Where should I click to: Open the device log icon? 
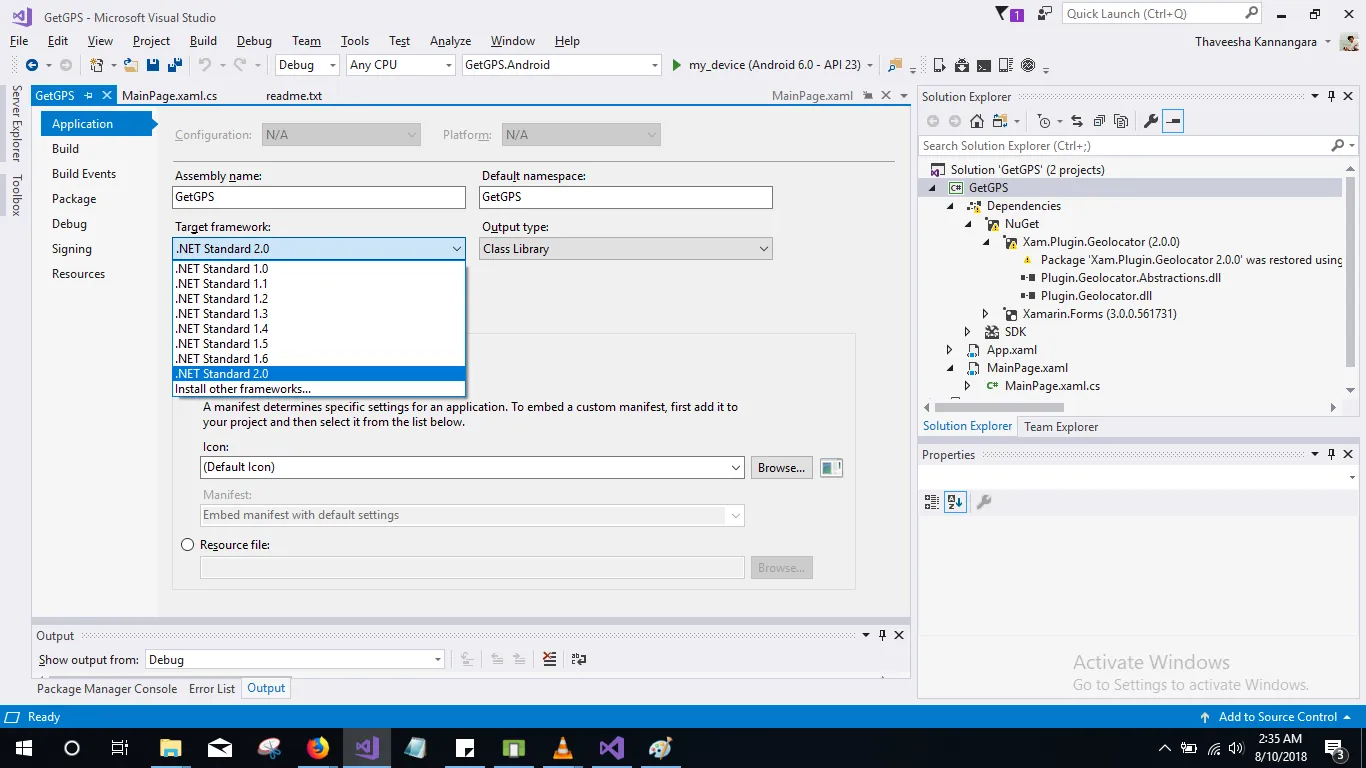1006,65
